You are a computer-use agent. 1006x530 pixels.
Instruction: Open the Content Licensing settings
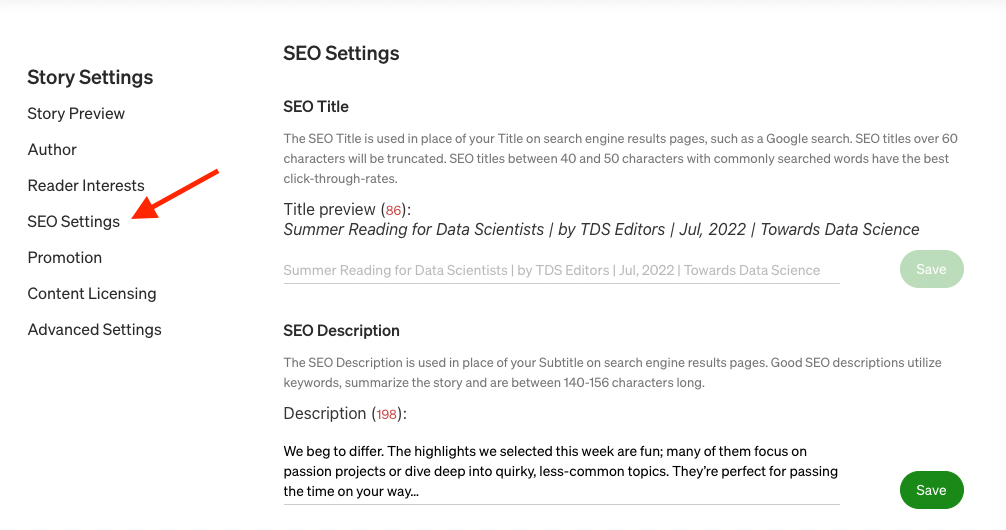tap(92, 293)
